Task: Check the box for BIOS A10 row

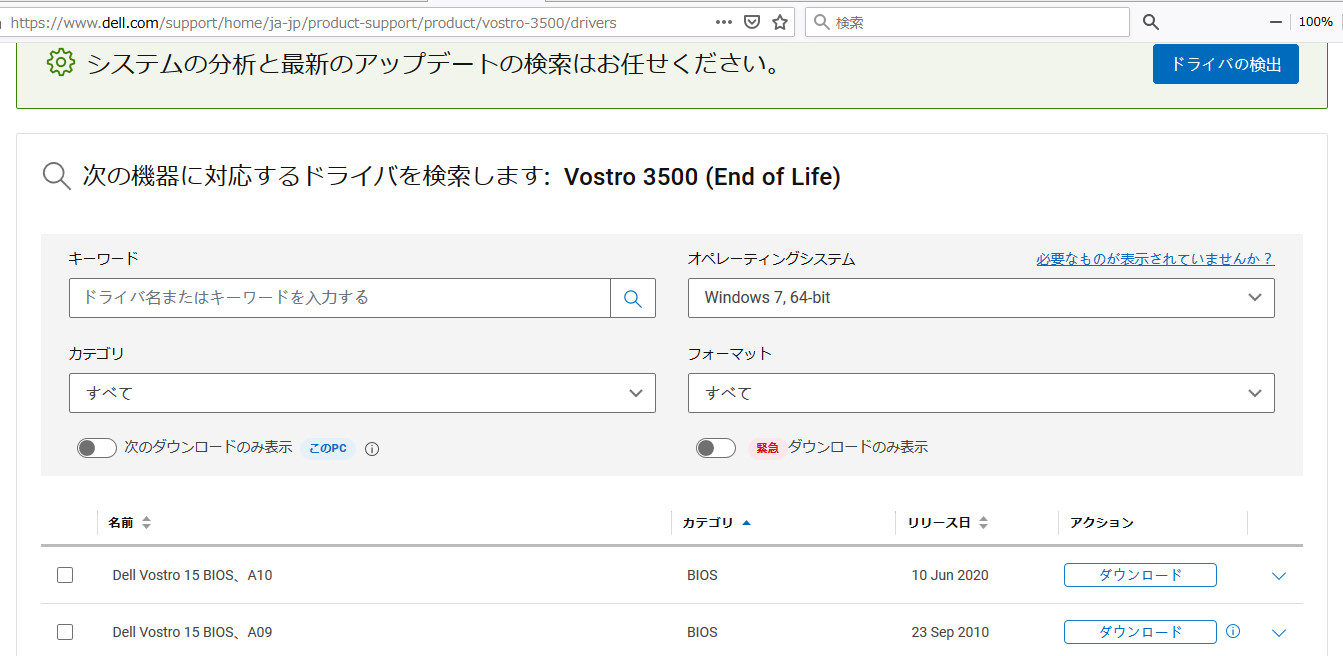Action: point(65,575)
